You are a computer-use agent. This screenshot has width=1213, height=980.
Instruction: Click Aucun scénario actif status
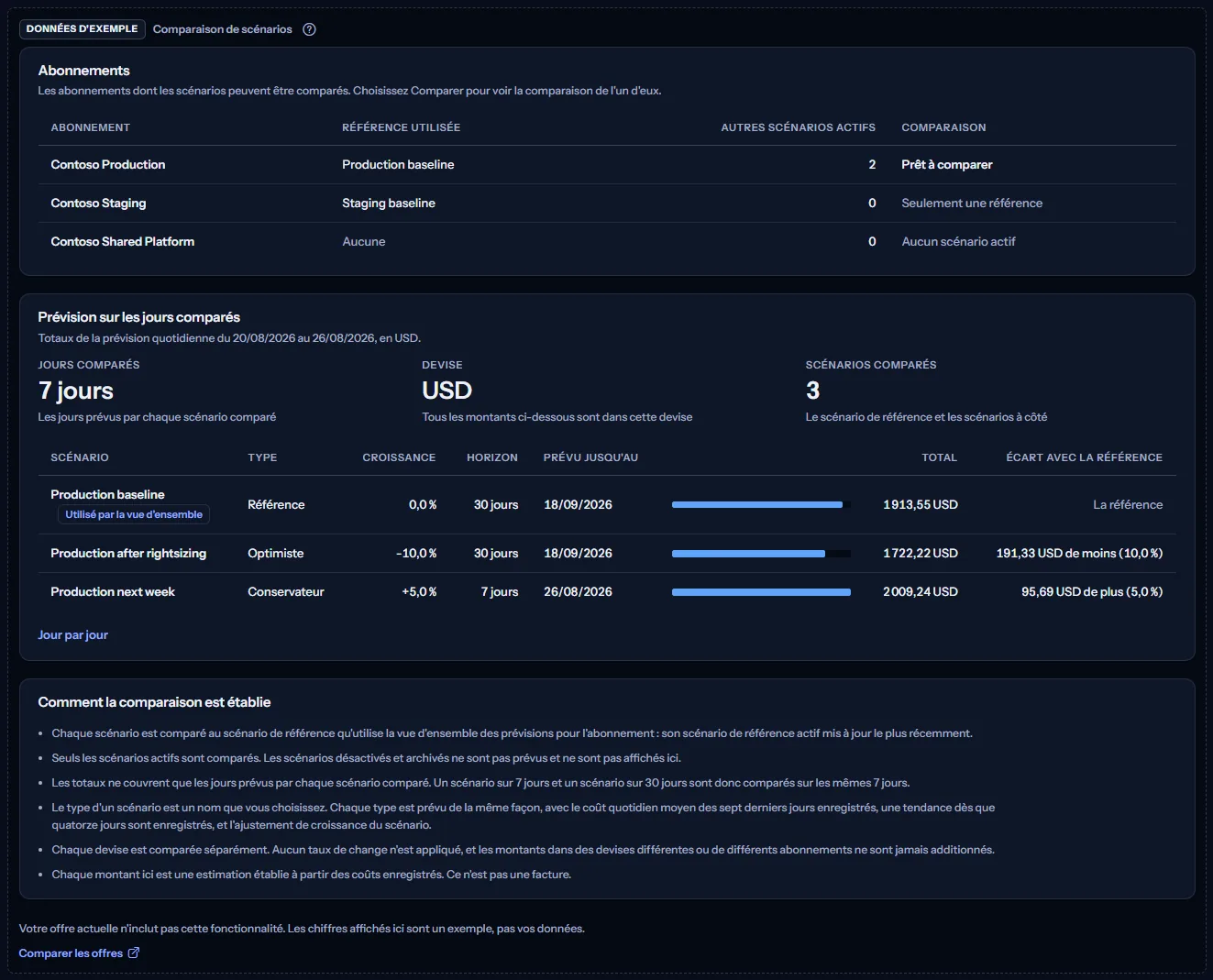click(958, 242)
